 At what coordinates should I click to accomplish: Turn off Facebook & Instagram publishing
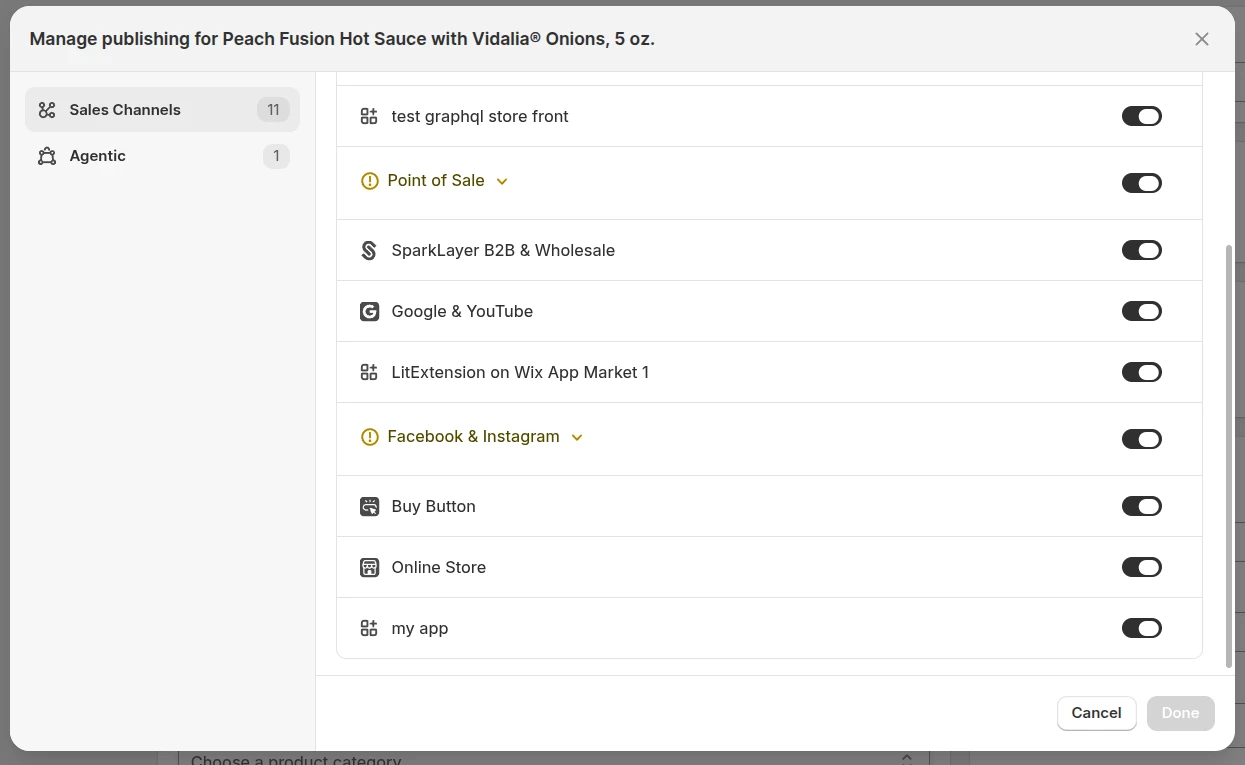1141,439
